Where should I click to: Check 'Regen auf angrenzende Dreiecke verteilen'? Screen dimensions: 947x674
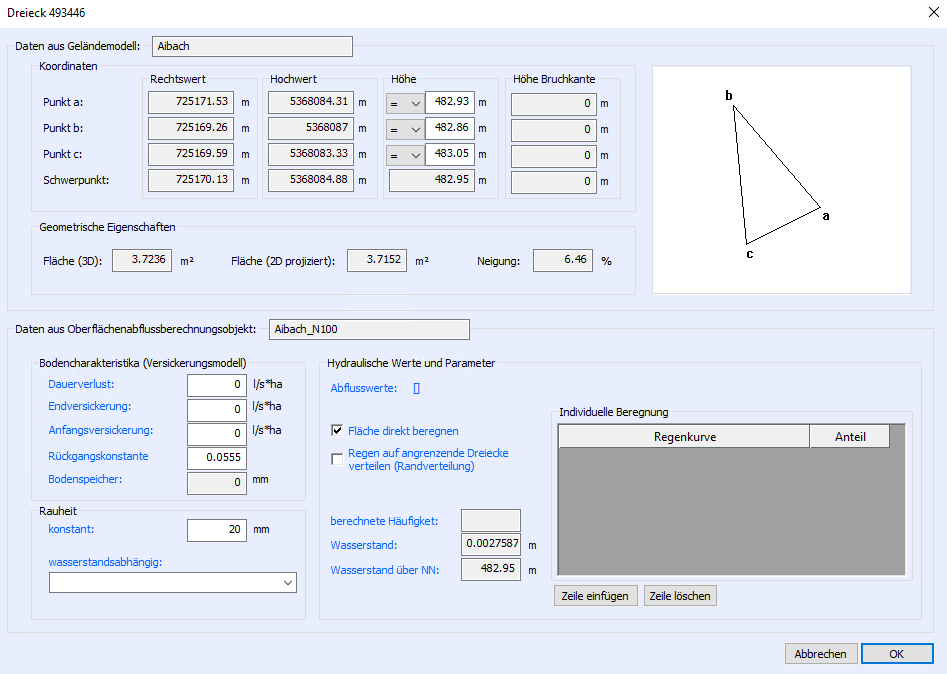(x=338, y=459)
